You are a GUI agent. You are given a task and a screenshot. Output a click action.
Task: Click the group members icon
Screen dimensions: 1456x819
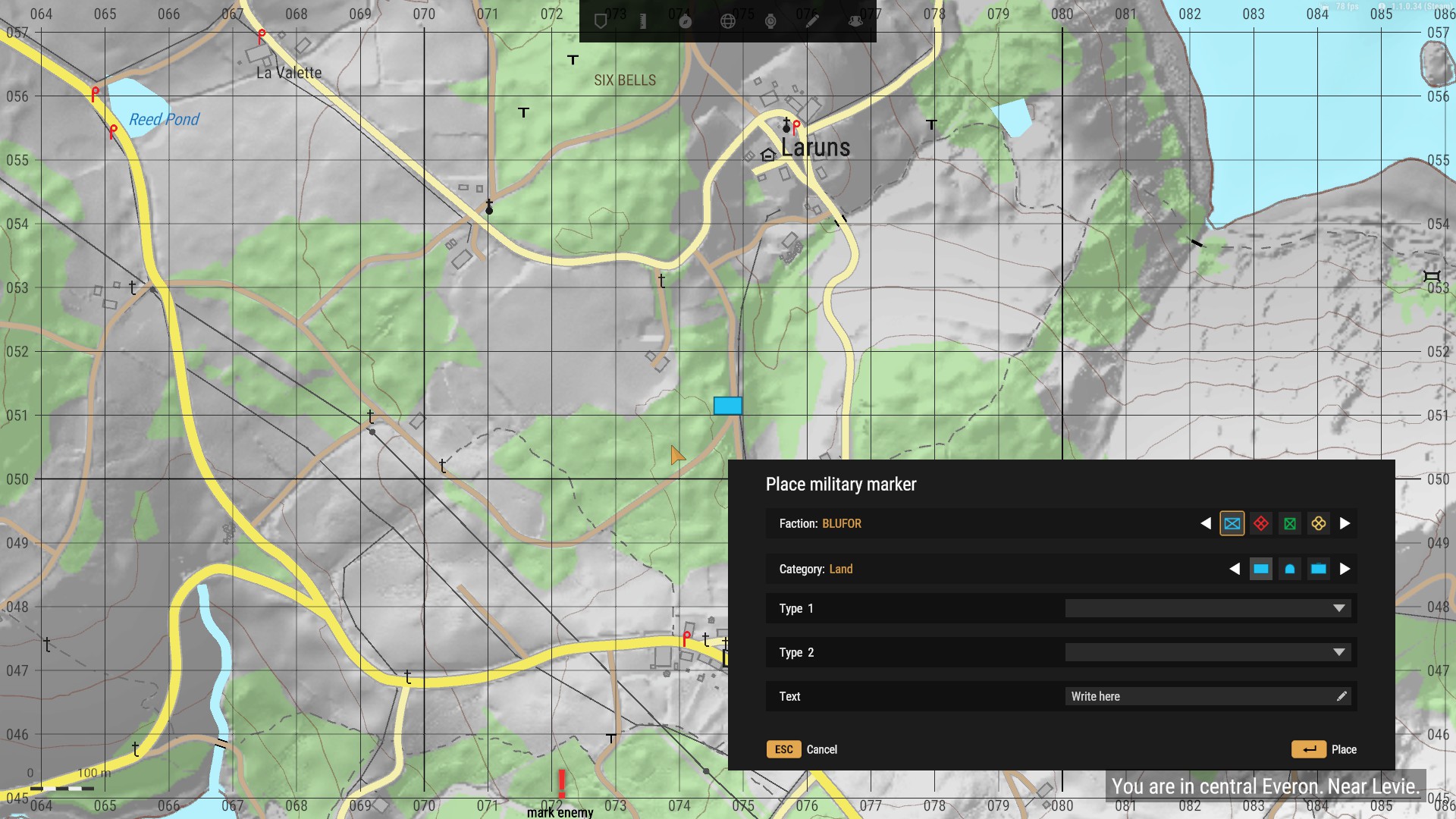click(855, 21)
